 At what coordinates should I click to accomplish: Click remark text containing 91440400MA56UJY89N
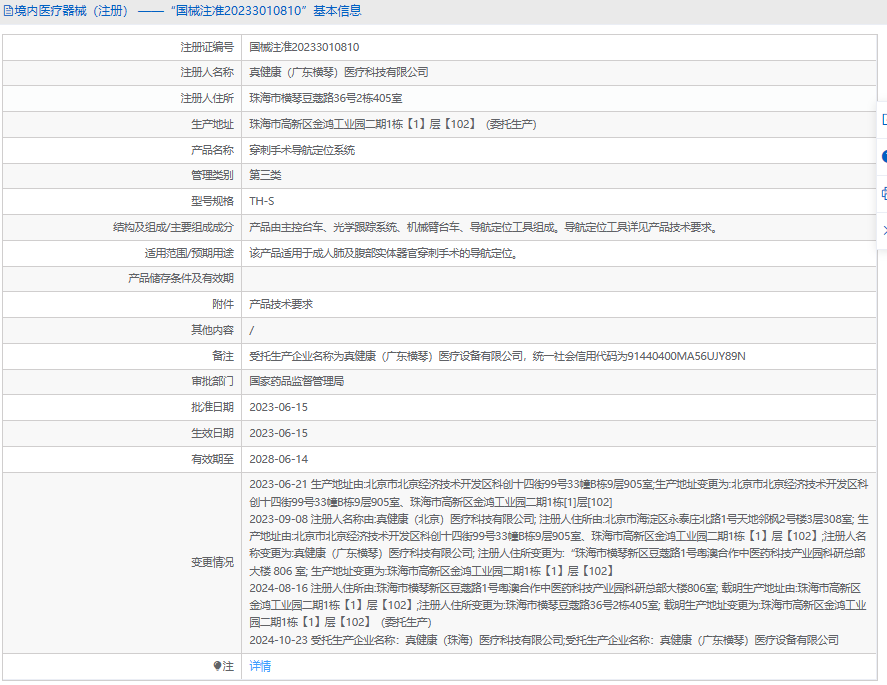(x=497, y=356)
